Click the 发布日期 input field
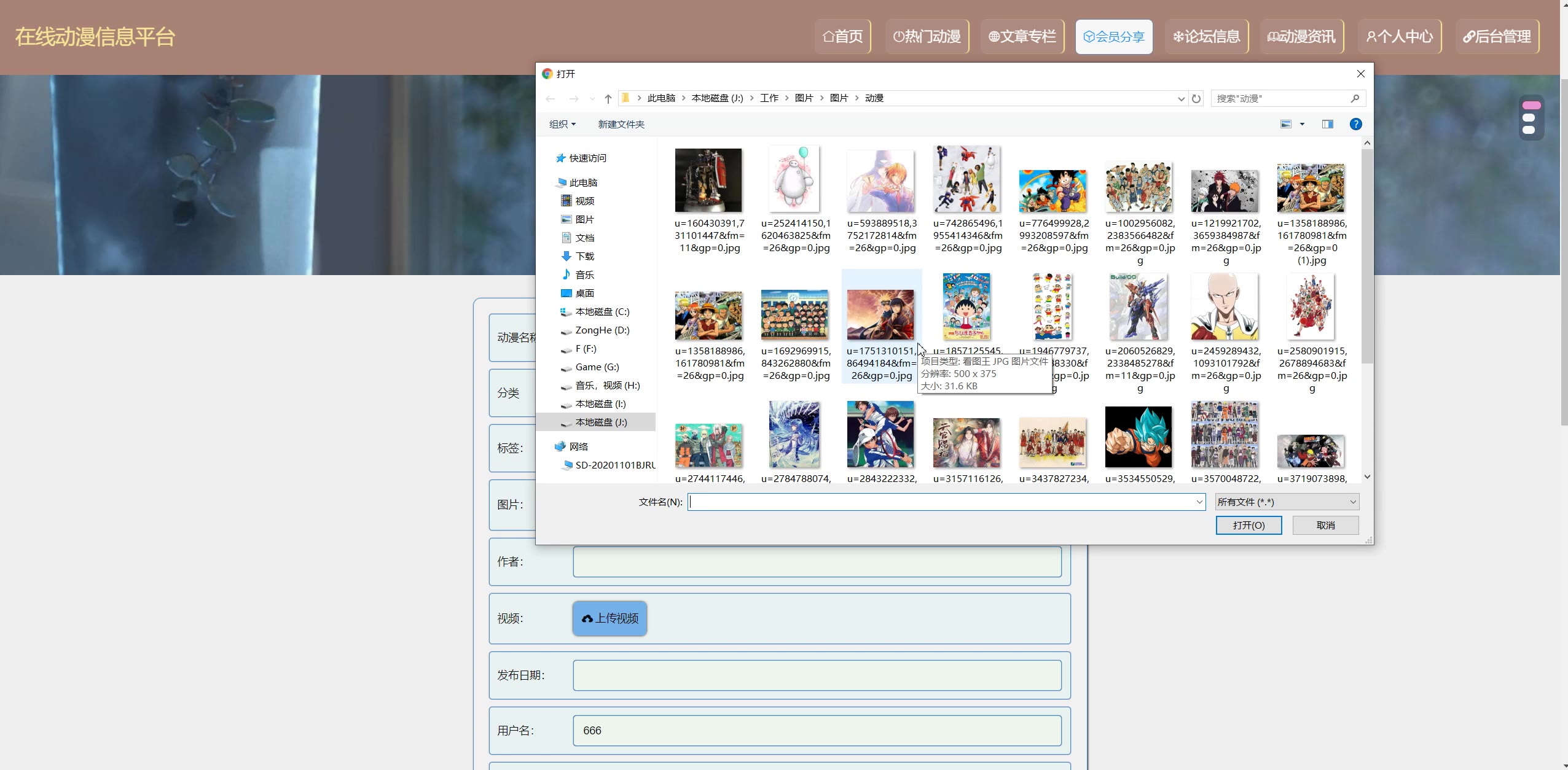 pyautogui.click(x=817, y=675)
